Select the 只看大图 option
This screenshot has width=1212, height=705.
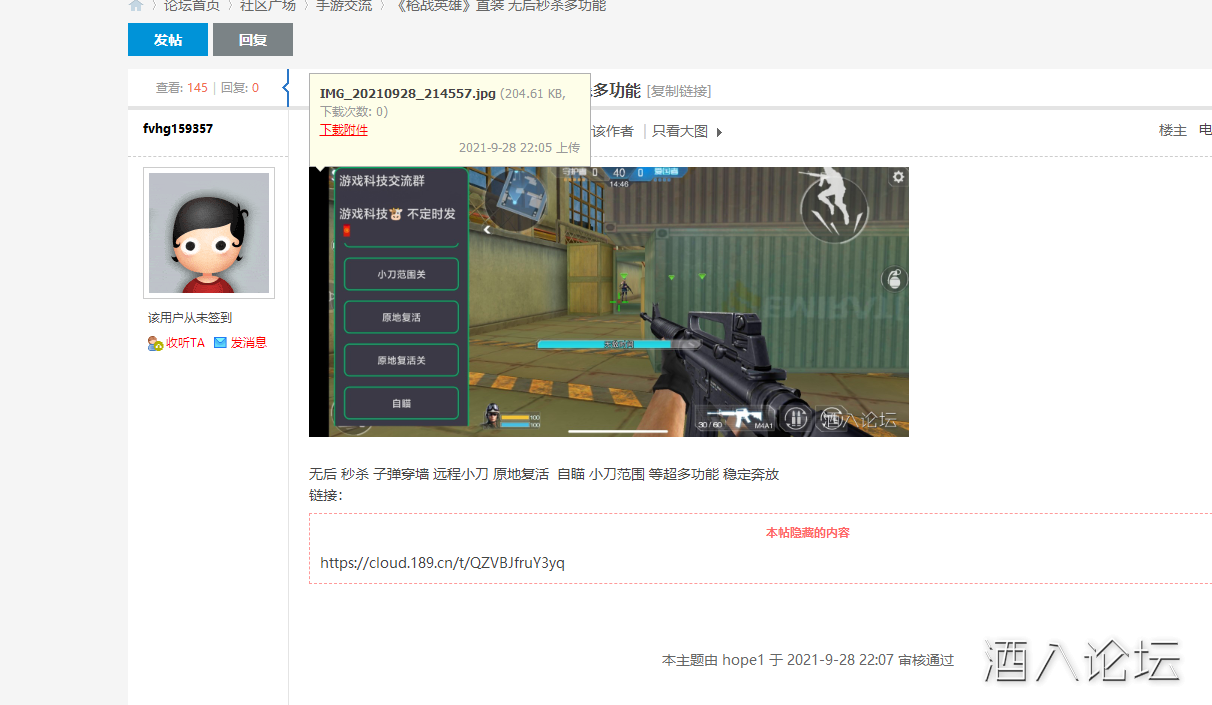pos(680,131)
